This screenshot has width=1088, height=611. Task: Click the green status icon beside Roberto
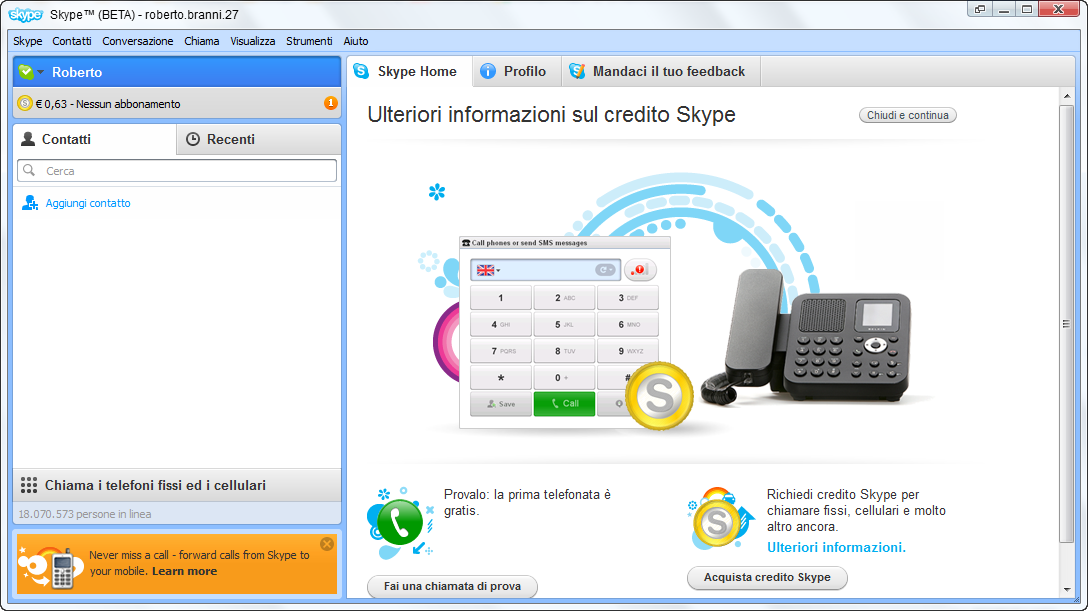click(x=26, y=72)
